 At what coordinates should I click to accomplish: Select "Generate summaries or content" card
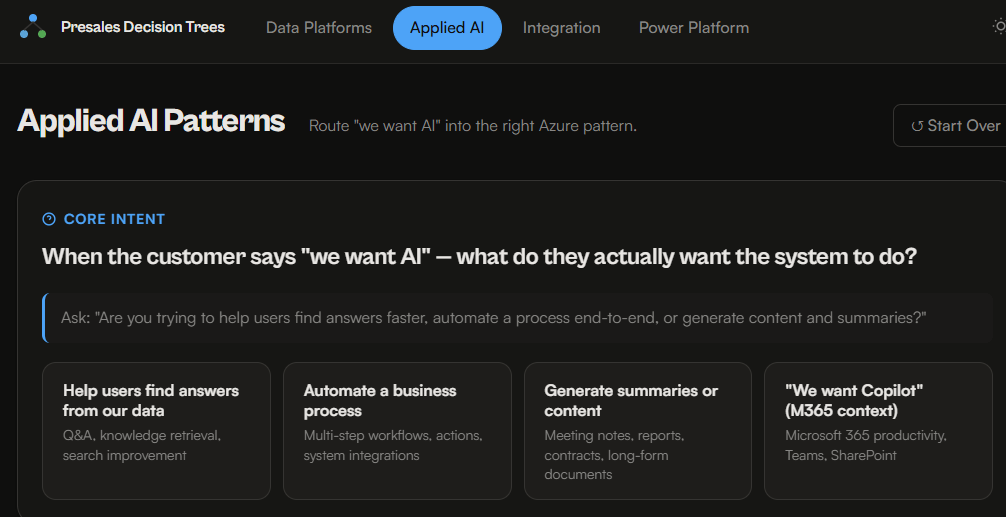pos(638,430)
